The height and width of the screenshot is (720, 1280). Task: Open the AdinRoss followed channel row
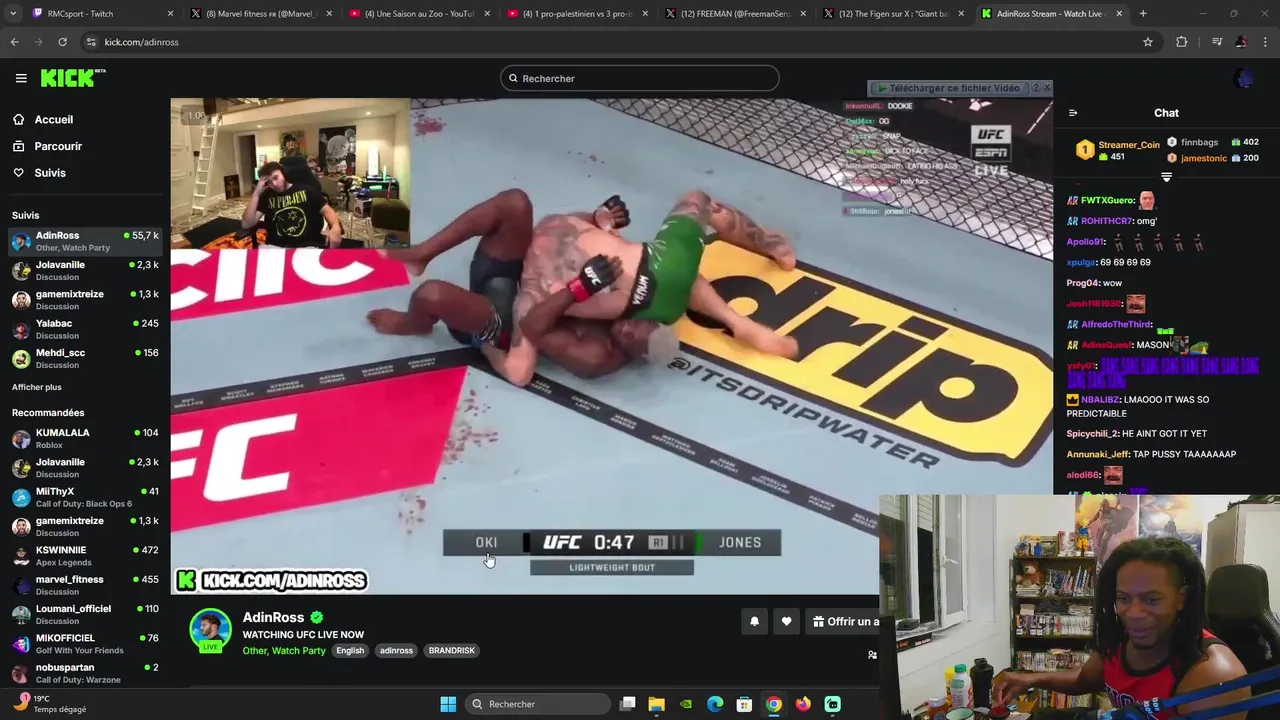[85, 241]
